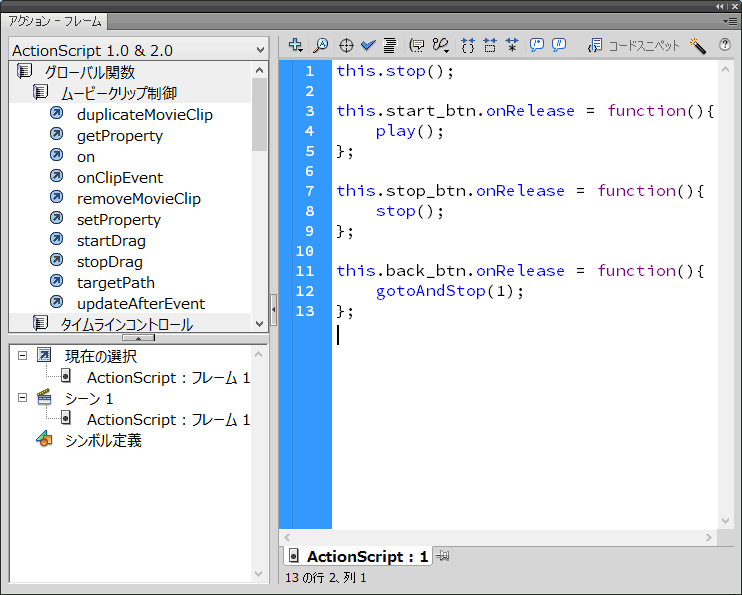The height and width of the screenshot is (595, 742).
Task: Open the Debug options stethoscope menu
Action: coord(441,45)
